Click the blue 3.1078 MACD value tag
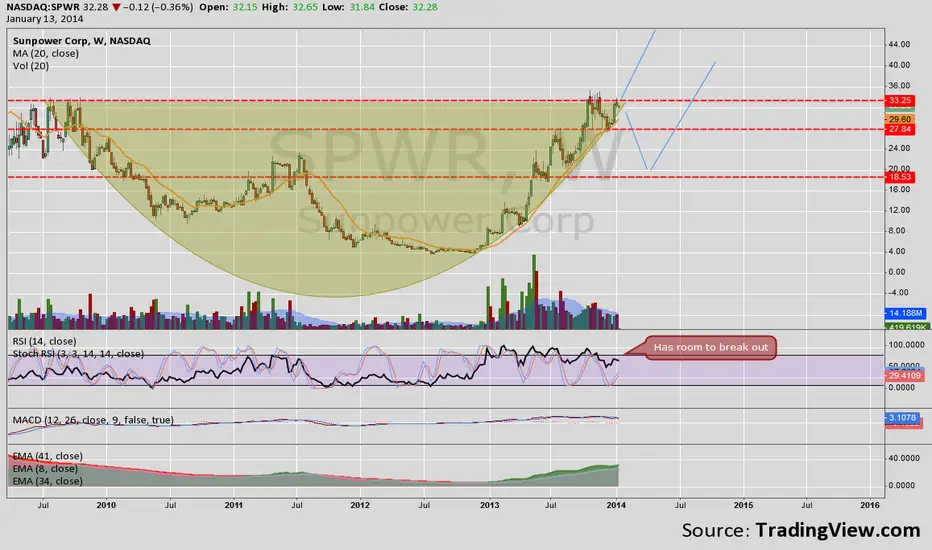This screenshot has width=932, height=550. click(x=902, y=418)
